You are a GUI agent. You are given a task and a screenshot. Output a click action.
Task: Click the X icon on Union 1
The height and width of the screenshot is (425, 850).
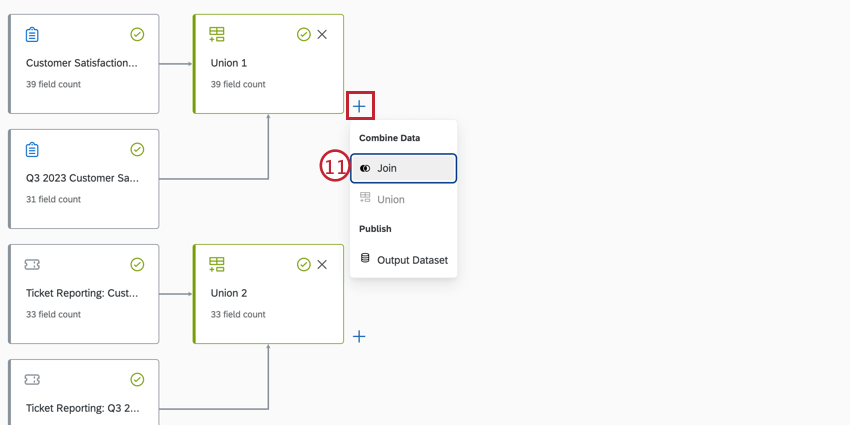point(322,35)
